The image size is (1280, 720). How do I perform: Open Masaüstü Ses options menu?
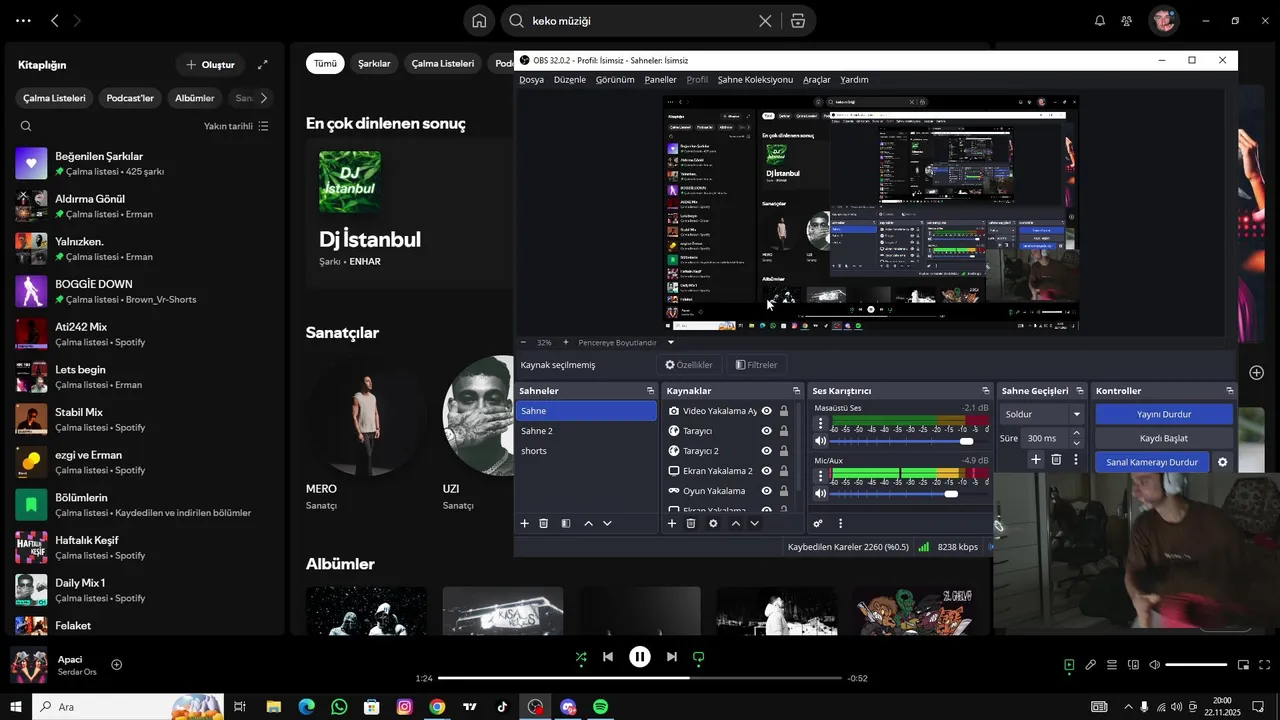[821, 423]
